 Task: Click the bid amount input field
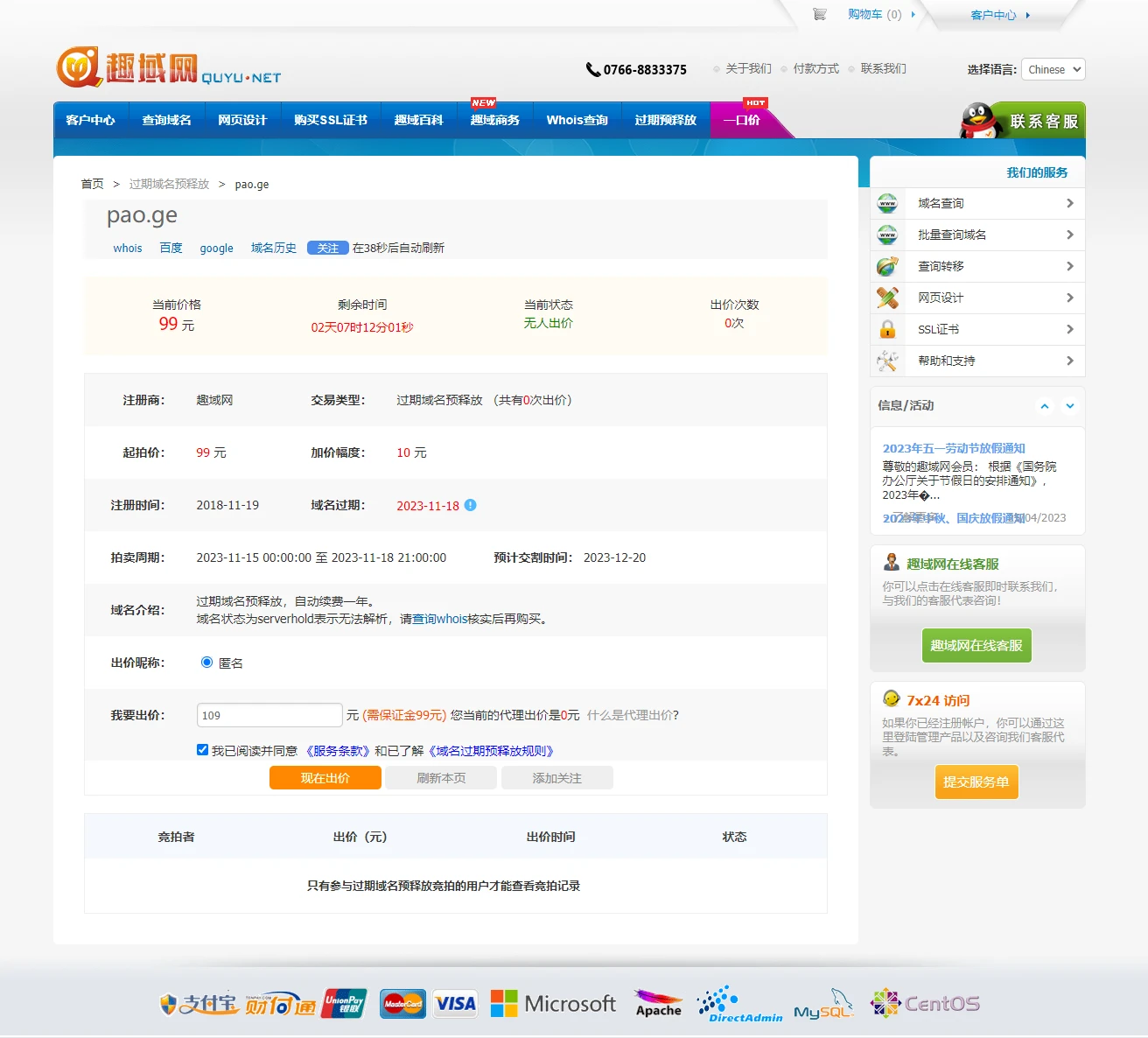click(x=269, y=715)
